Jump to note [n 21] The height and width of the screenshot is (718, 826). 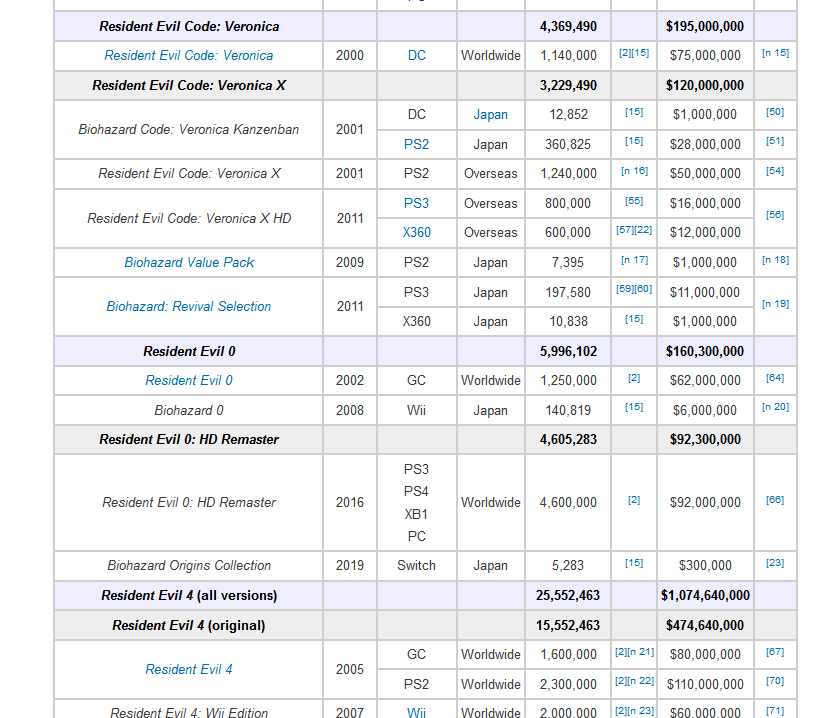tap(640, 652)
